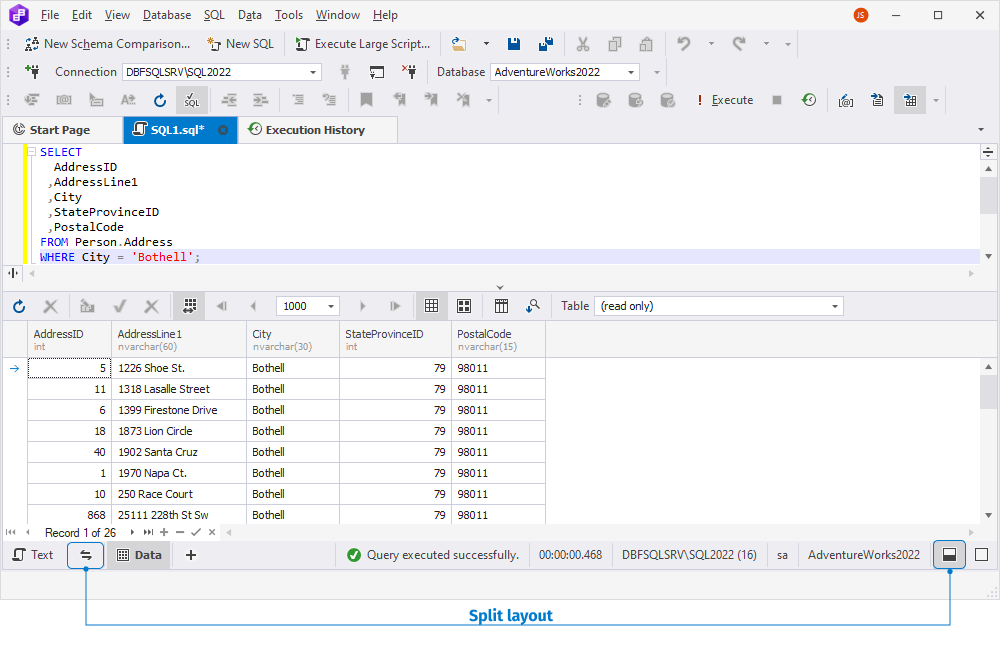Click the find in grid search icon
1000x647 pixels.
coord(533,306)
